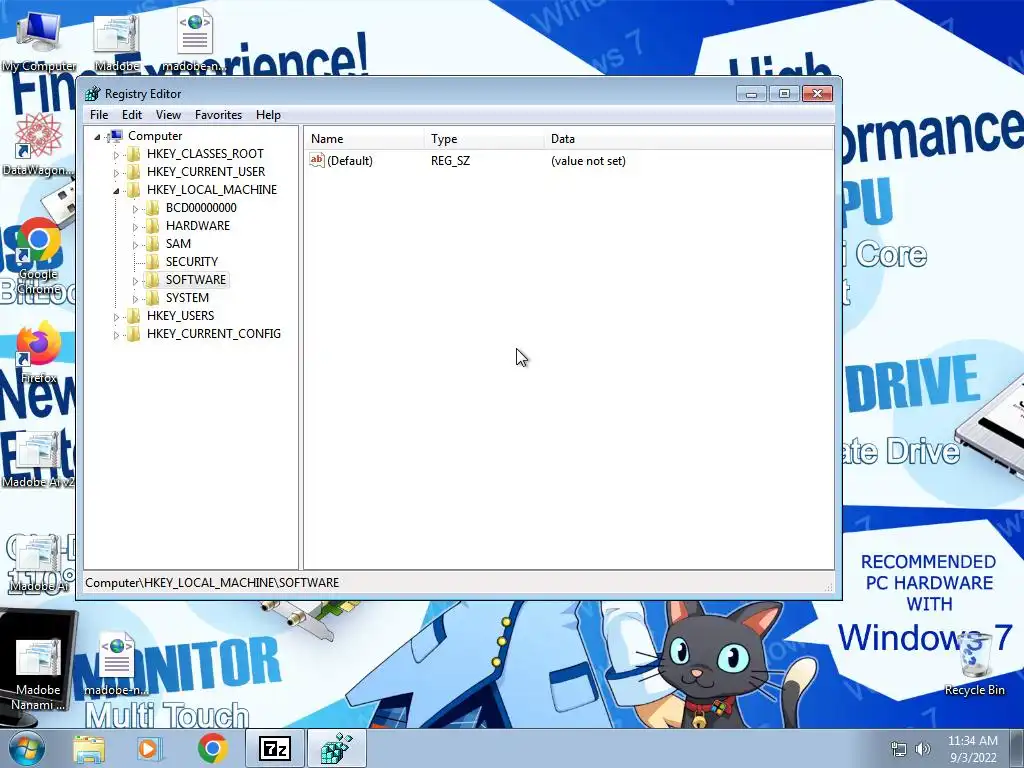The image size is (1024, 768).
Task: Switch to 7-Zip taskbar button
Action: pyautogui.click(x=274, y=748)
